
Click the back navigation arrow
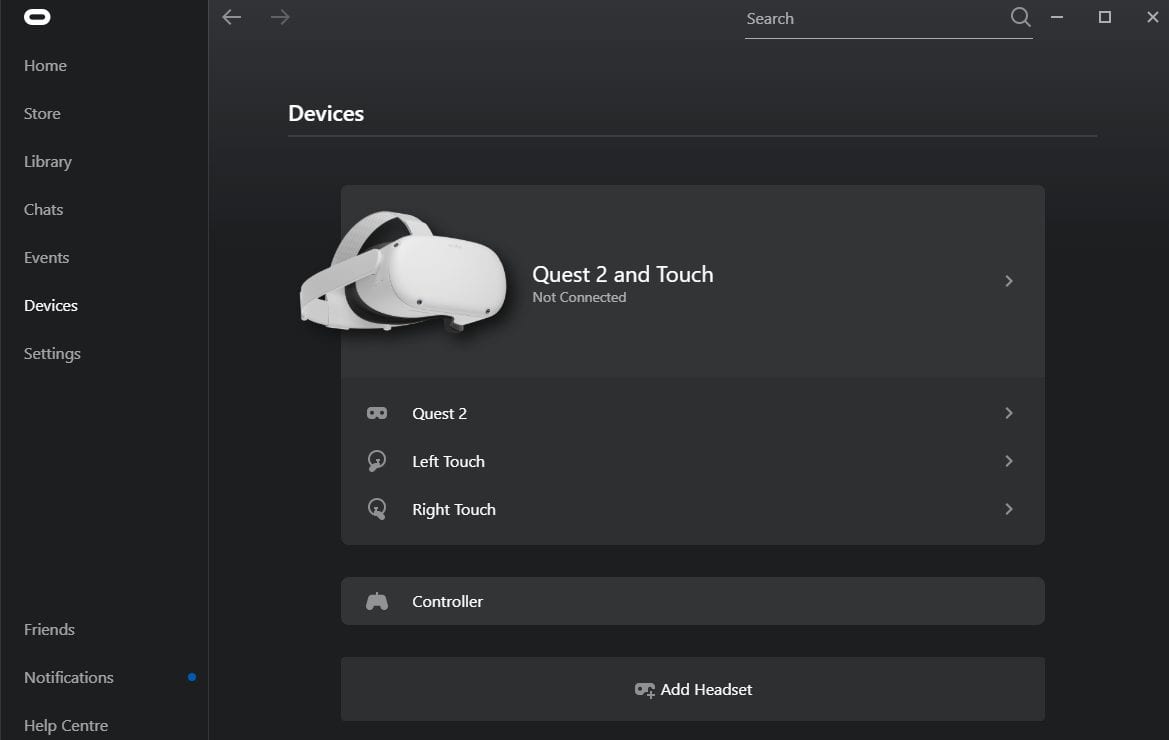coord(231,17)
